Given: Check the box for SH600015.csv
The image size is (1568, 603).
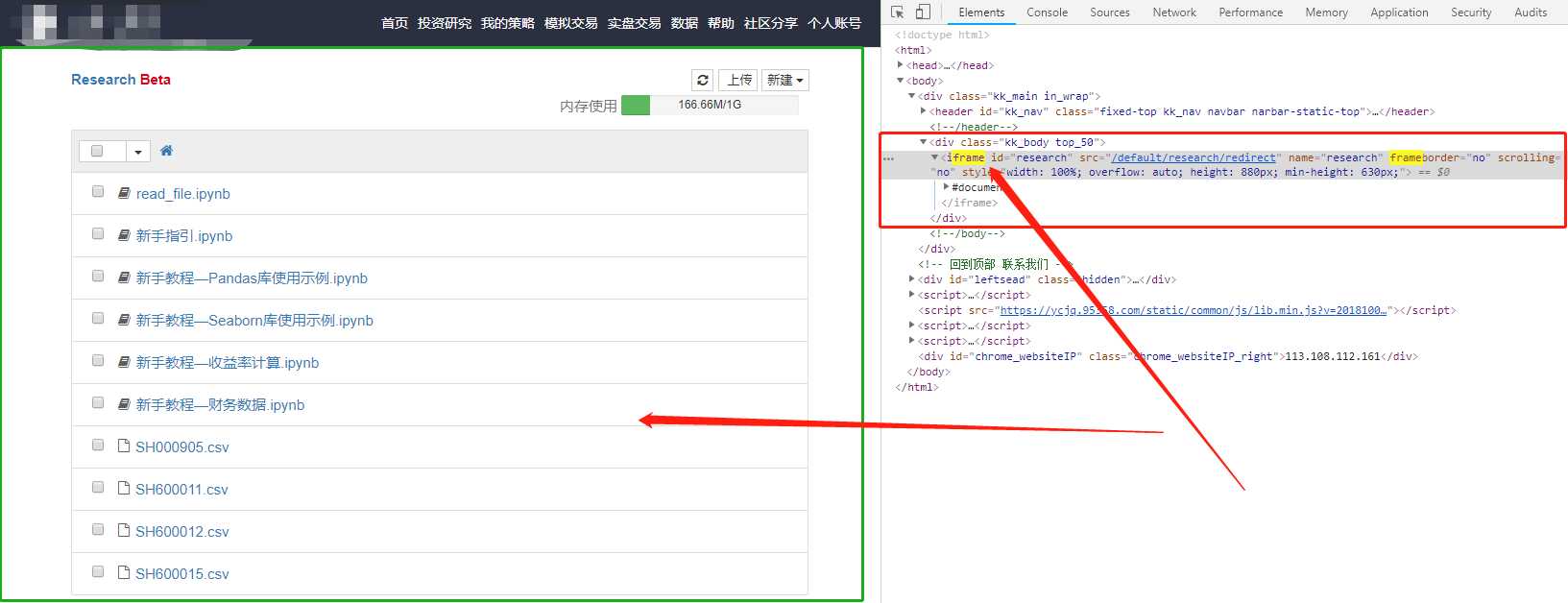Looking at the screenshot, I should [x=98, y=572].
